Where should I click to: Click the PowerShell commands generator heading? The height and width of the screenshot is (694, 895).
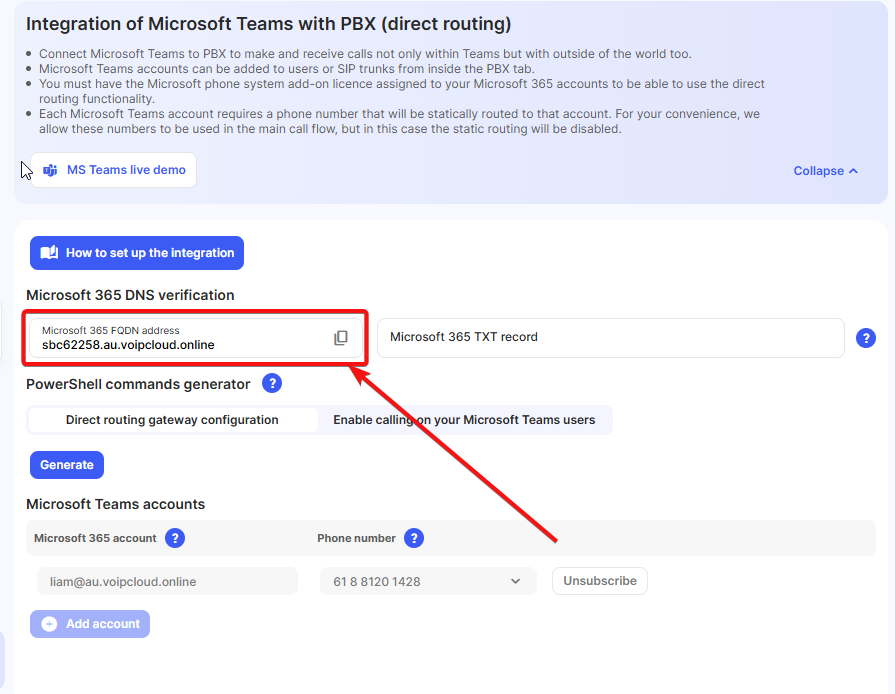[138, 384]
